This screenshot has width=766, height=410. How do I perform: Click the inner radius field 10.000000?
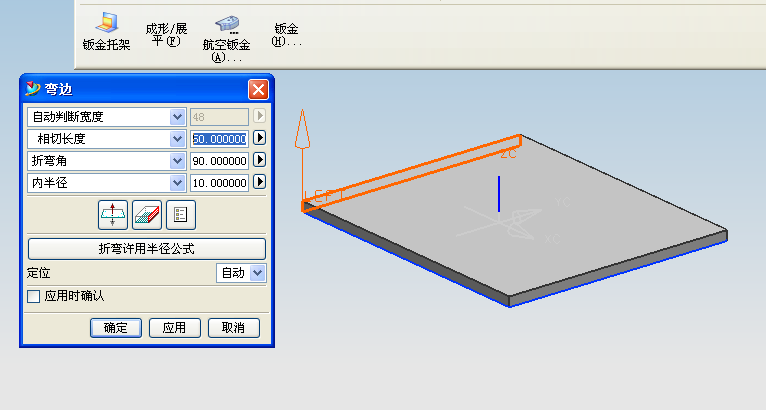[219, 183]
